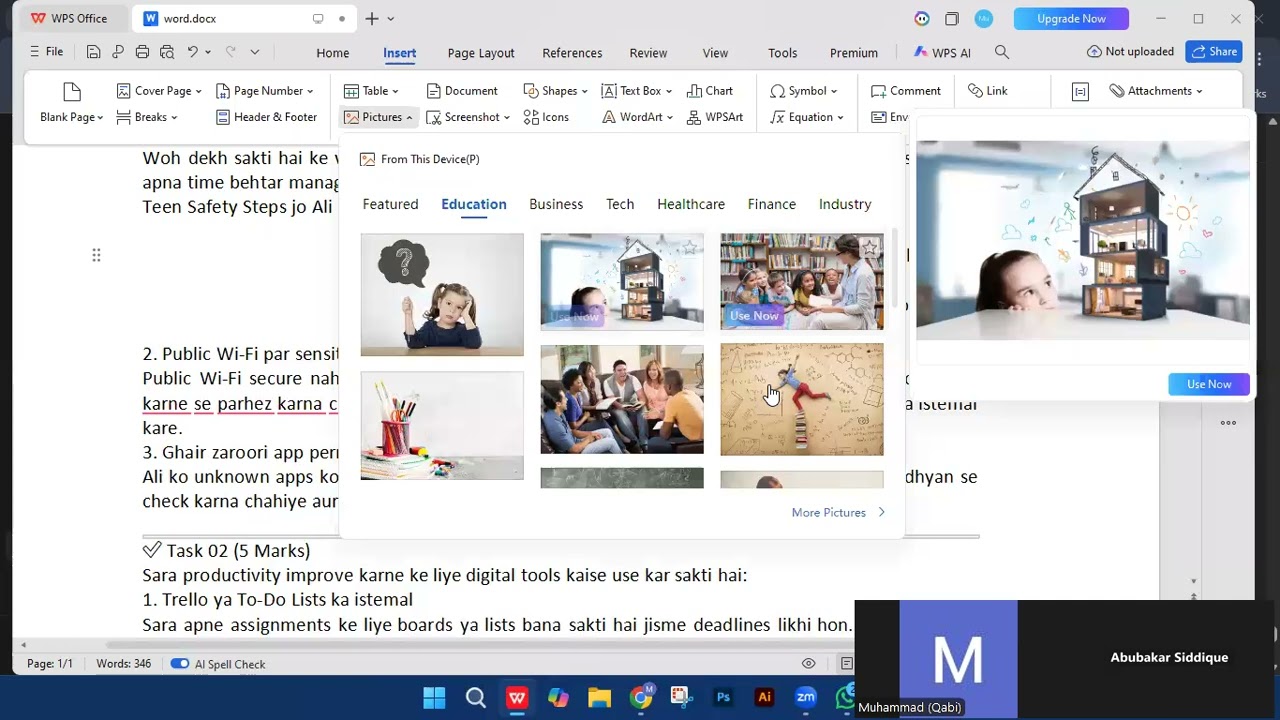The width and height of the screenshot is (1280, 720).
Task: Click Use Now in the preview pane
Action: pos(1209,384)
